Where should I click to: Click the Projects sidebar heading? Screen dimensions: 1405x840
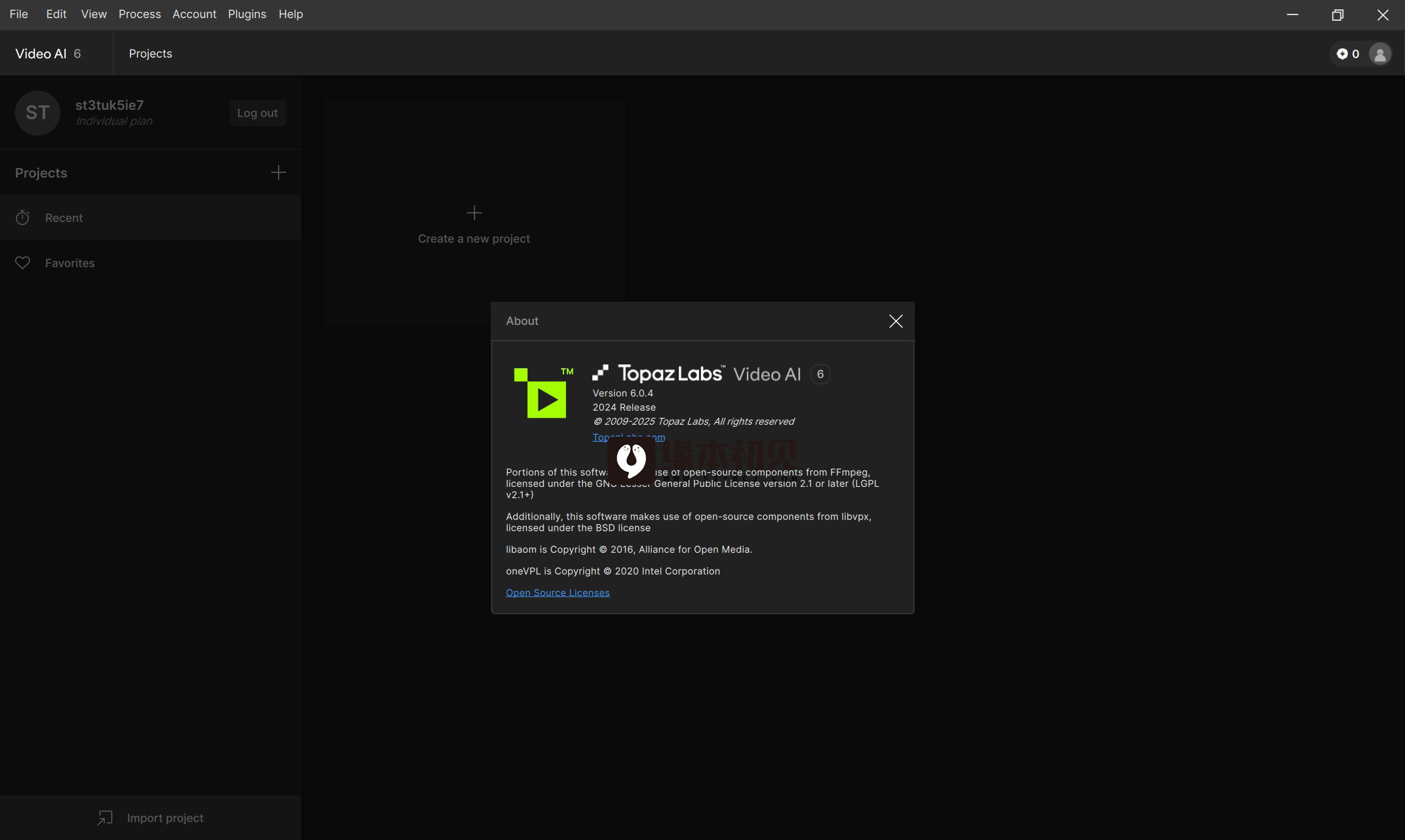point(41,173)
